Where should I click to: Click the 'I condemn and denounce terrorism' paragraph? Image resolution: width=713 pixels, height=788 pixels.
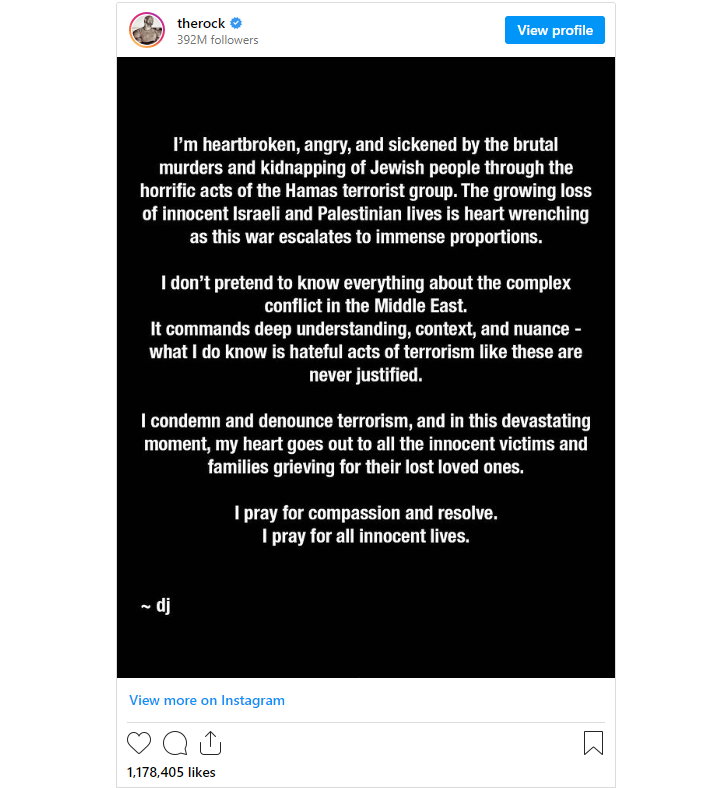coord(366,444)
